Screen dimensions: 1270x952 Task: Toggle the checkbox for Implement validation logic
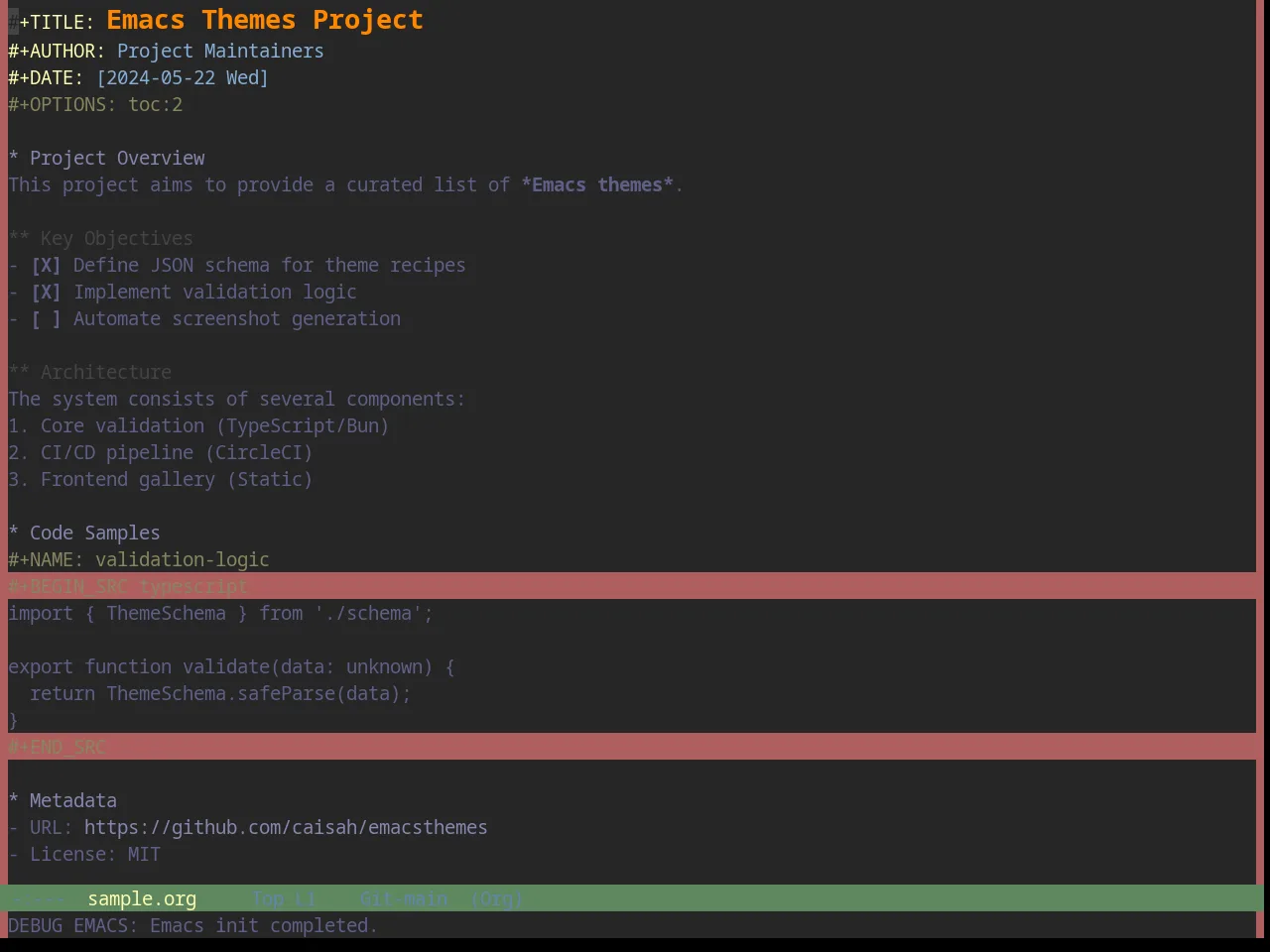point(46,292)
